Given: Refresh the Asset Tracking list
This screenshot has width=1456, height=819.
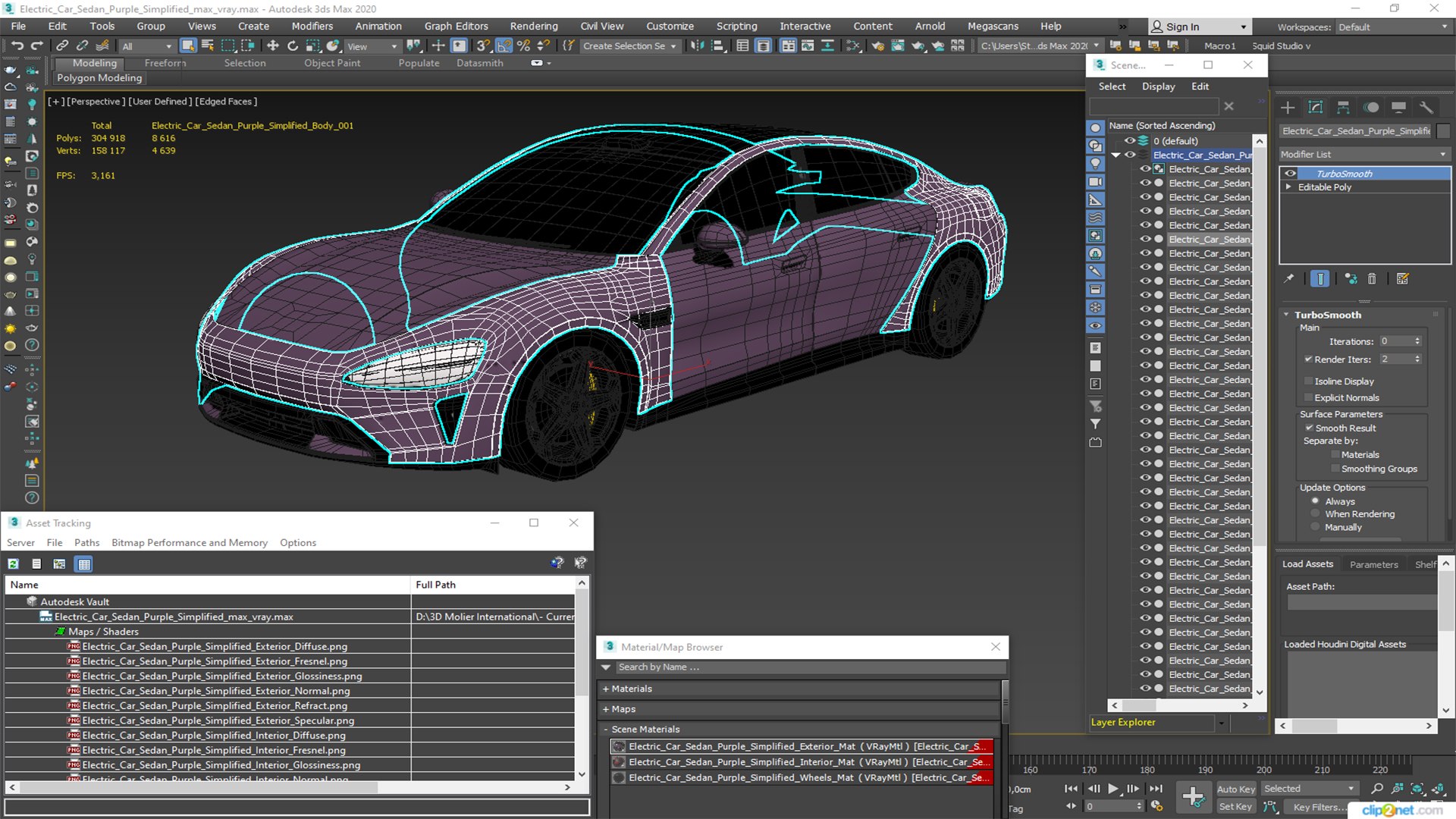Looking at the screenshot, I should click(x=14, y=564).
